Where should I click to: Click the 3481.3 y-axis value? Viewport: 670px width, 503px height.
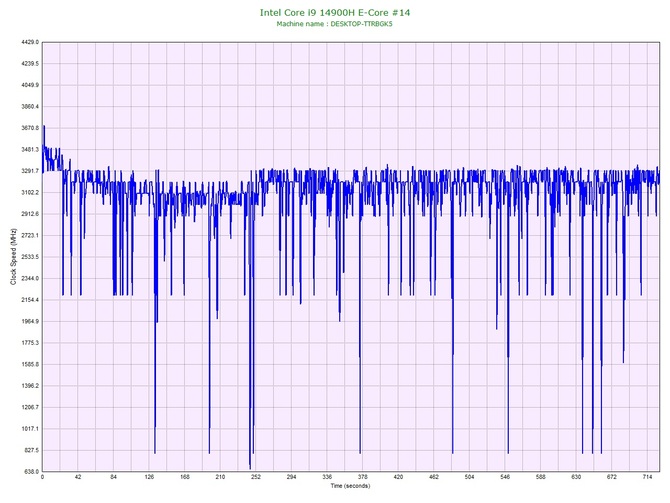pyautogui.click(x=30, y=150)
